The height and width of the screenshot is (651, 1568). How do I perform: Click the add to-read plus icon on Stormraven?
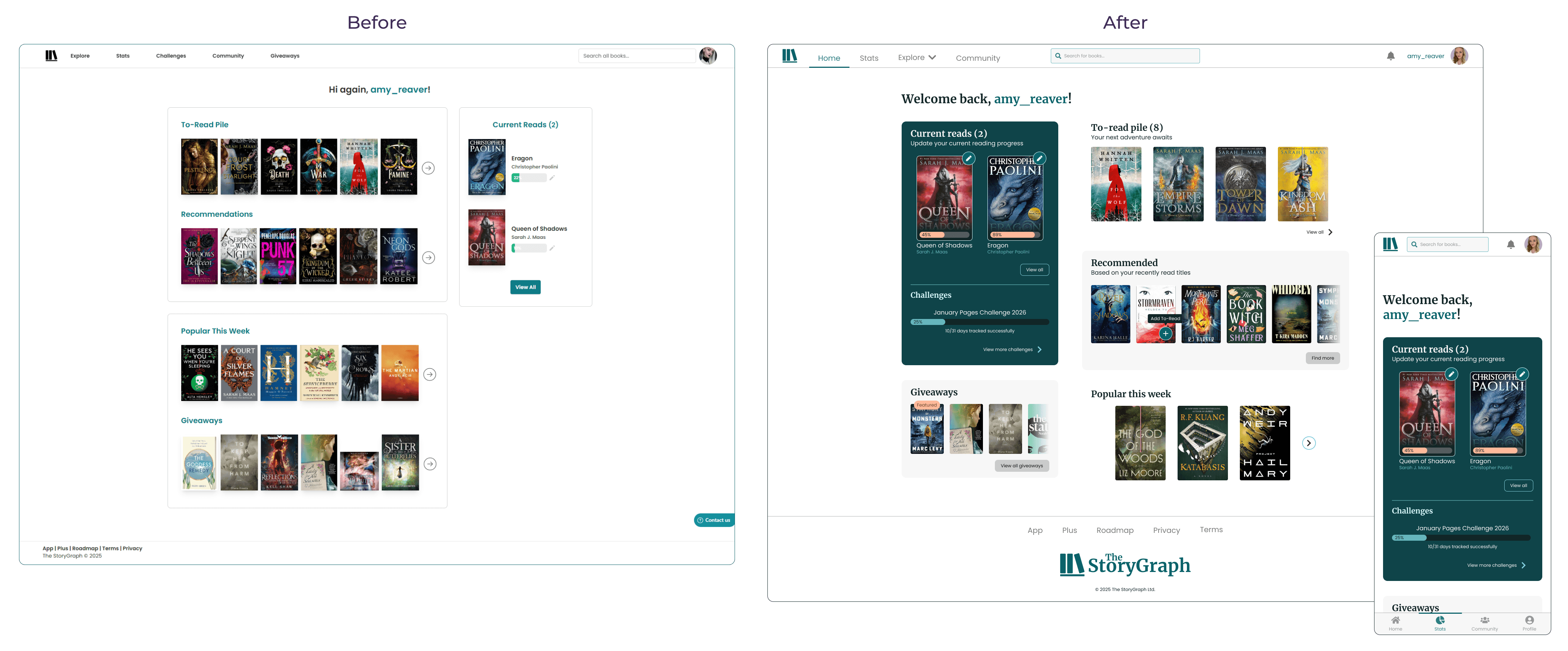point(1165,334)
